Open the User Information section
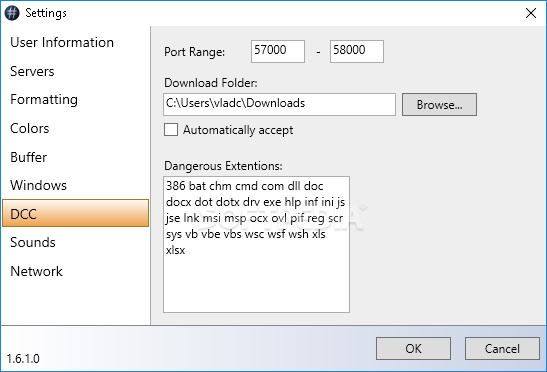 [x=62, y=42]
